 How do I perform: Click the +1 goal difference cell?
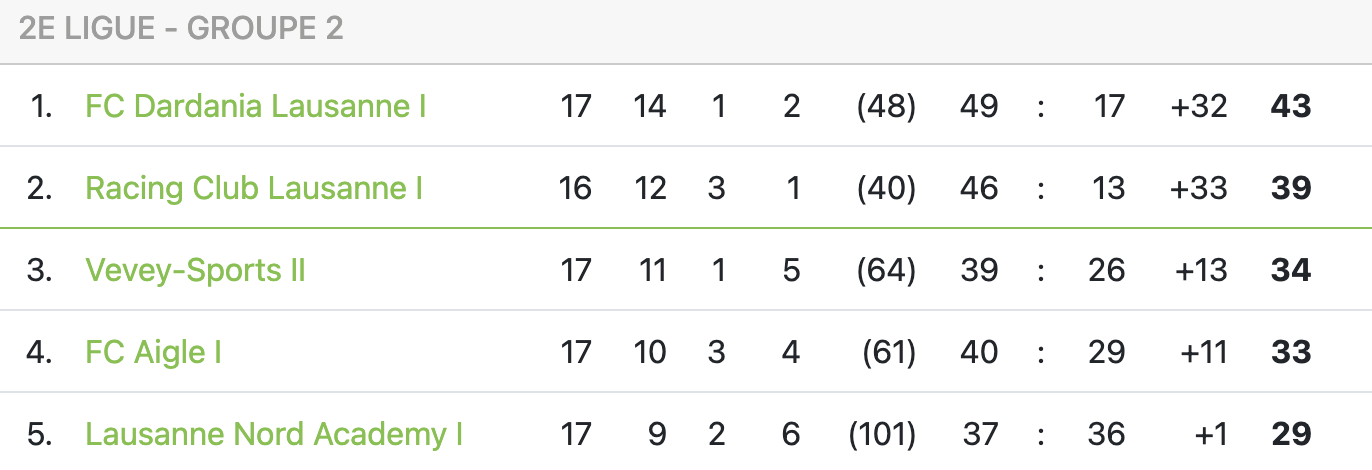pos(1209,434)
